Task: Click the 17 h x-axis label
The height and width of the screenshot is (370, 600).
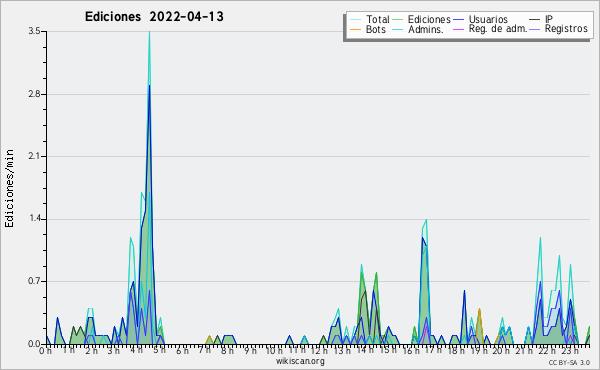Action: coord(433,350)
